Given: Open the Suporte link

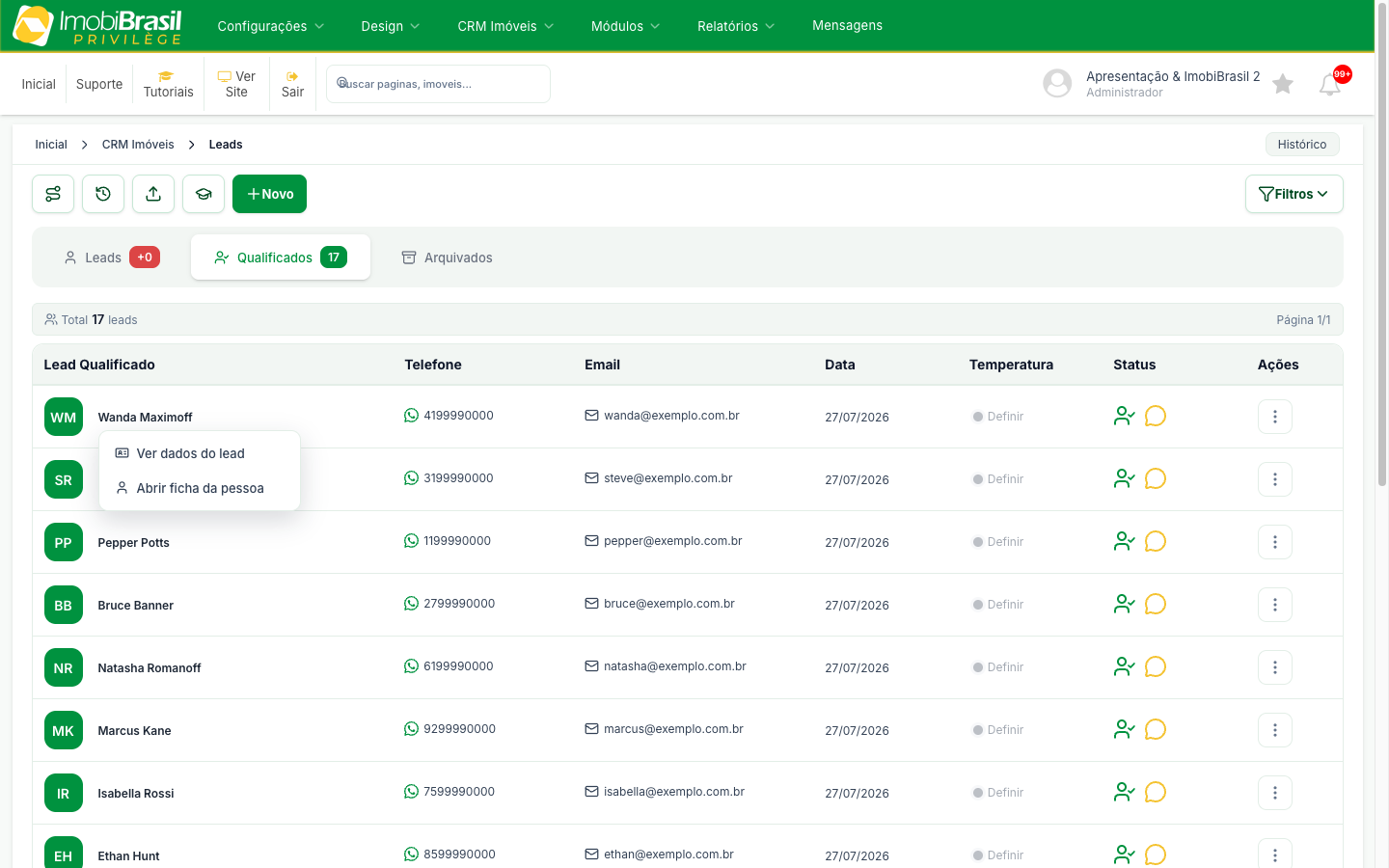Looking at the screenshot, I should (99, 84).
